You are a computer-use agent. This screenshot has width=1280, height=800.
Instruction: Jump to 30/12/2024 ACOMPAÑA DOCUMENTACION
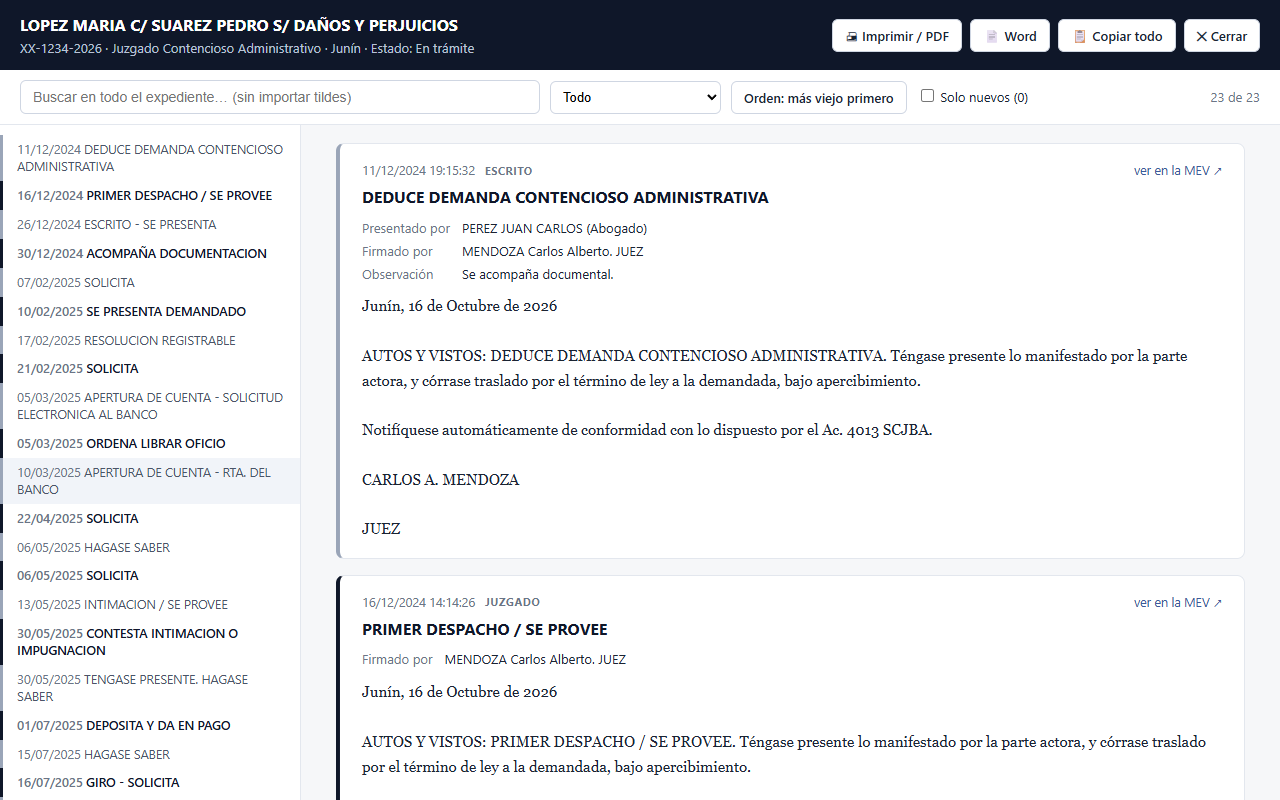point(150,254)
